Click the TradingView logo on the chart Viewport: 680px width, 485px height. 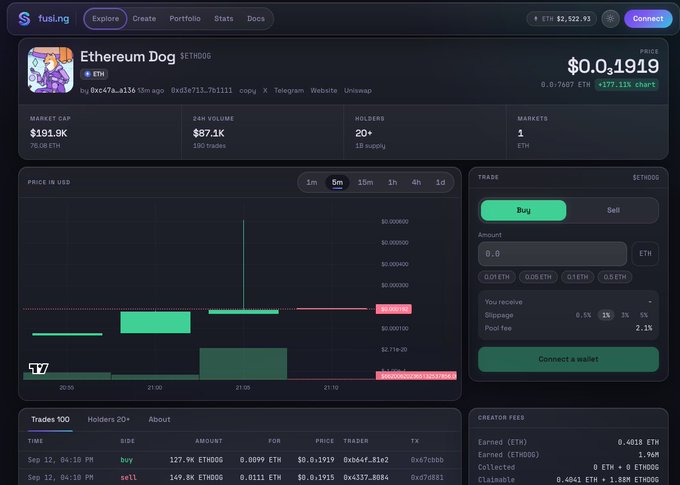pyautogui.click(x=39, y=368)
